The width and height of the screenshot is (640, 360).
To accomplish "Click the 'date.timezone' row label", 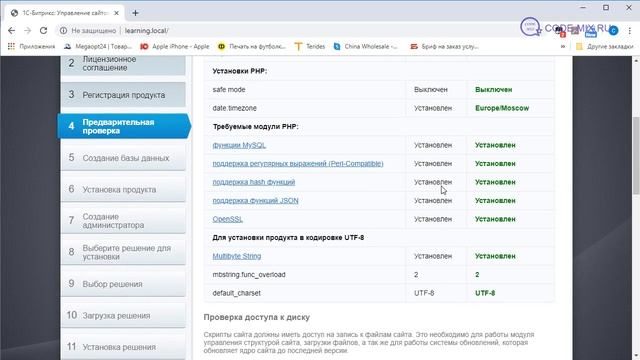I will point(234,108).
